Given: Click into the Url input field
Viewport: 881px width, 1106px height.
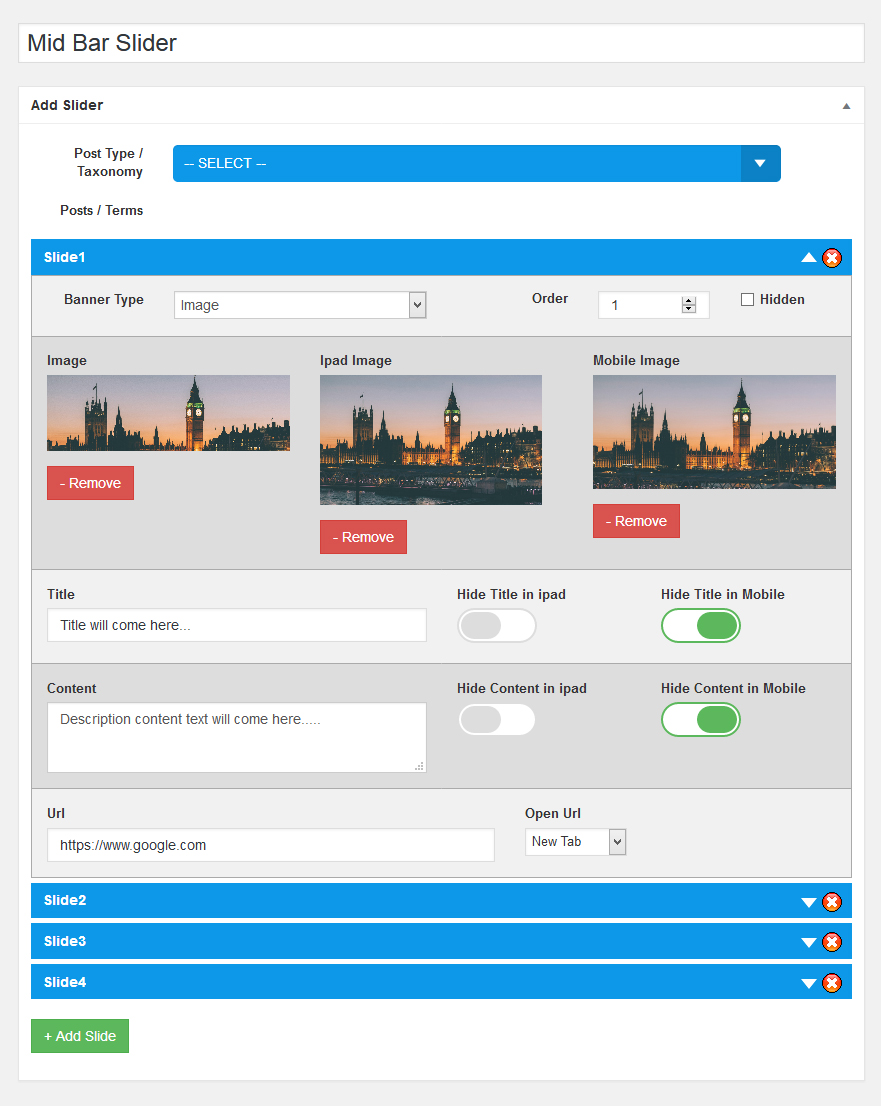Looking at the screenshot, I should click(270, 845).
